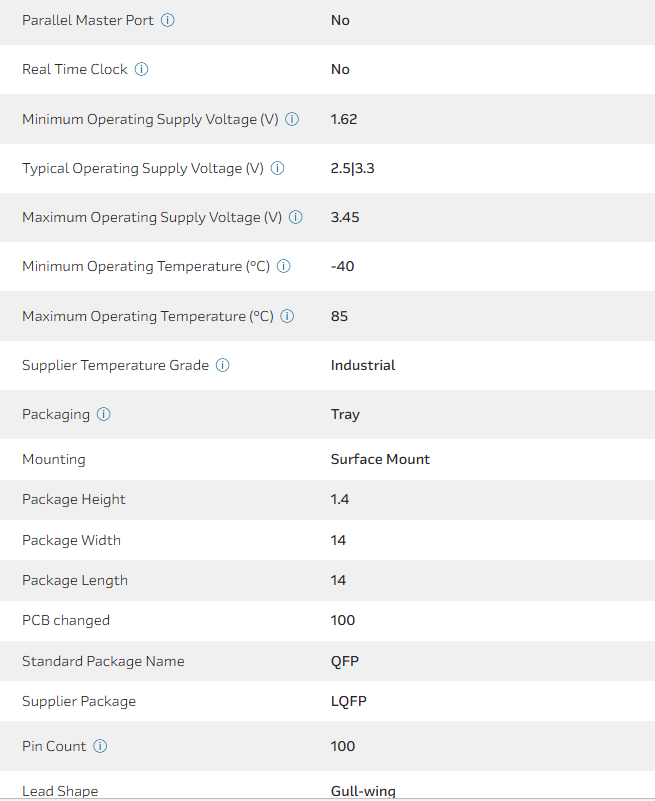Viewport: 655px width, 801px height.
Task: Click the Mounting row label
Action: pyautogui.click(x=54, y=459)
